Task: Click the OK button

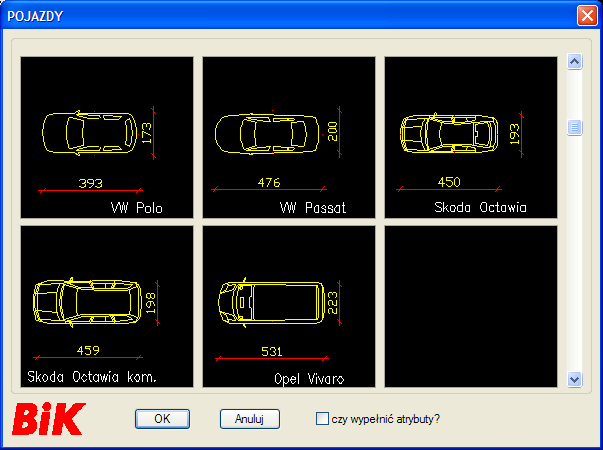Action: [x=162, y=419]
